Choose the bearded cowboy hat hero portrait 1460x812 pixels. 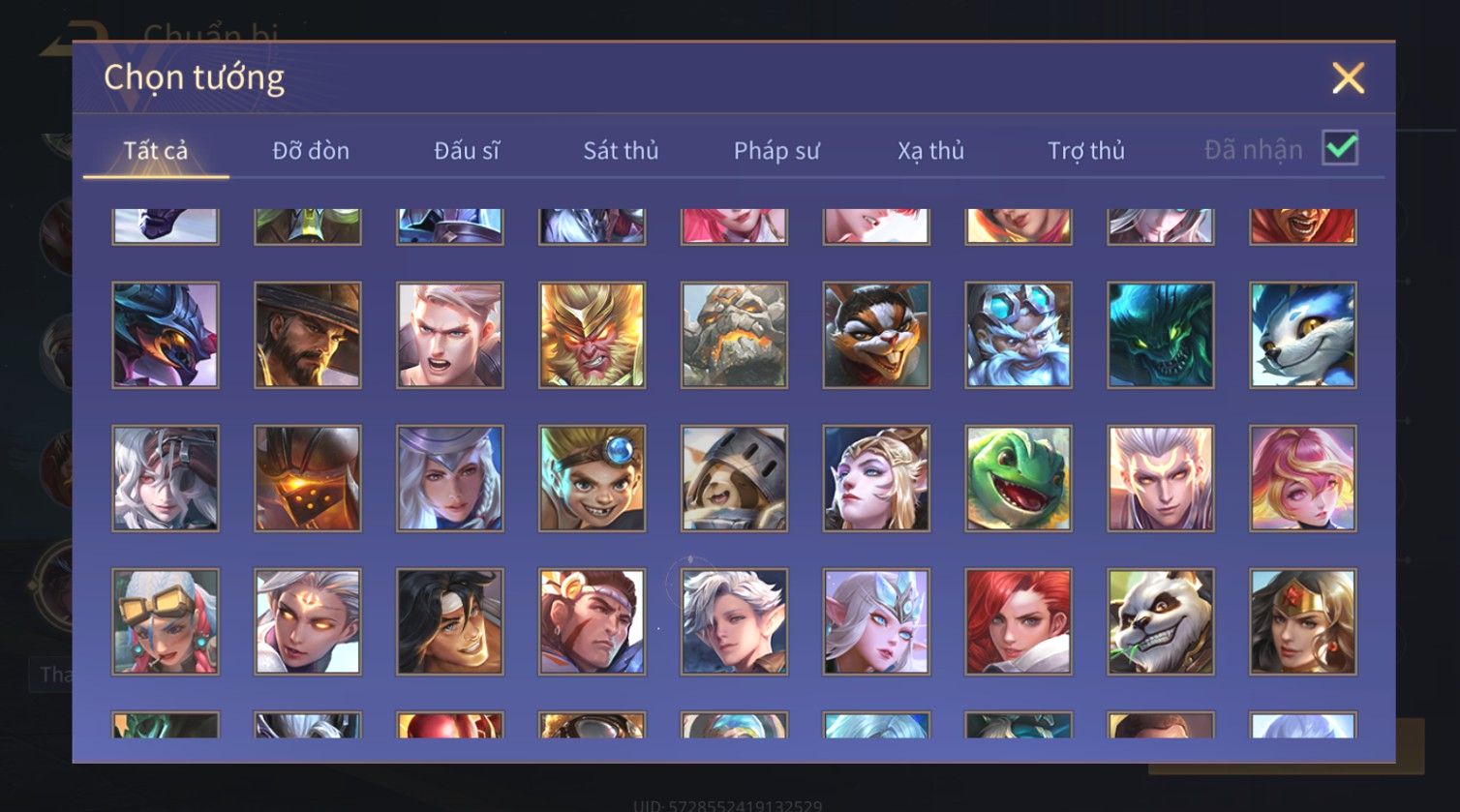pyautogui.click(x=308, y=335)
